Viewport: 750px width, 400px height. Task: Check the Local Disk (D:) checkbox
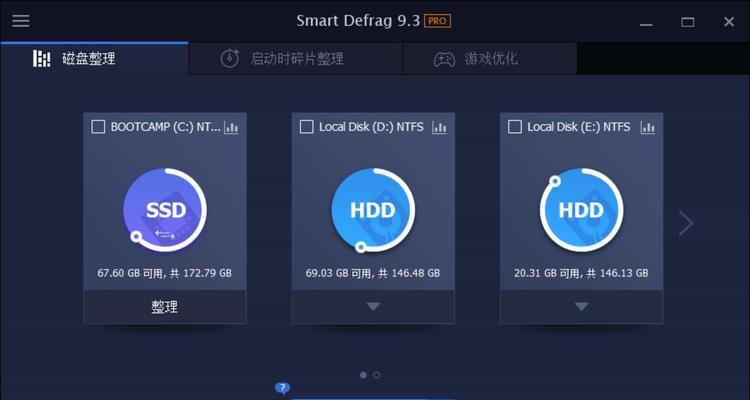point(306,127)
